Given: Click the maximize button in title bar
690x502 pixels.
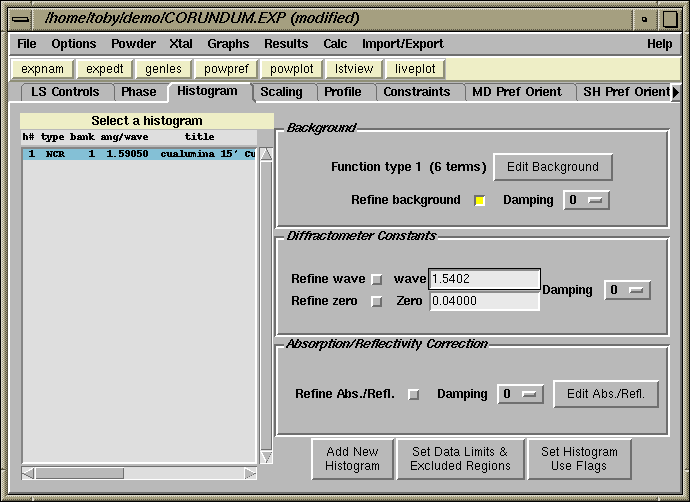Looking at the screenshot, I should coord(670,19).
